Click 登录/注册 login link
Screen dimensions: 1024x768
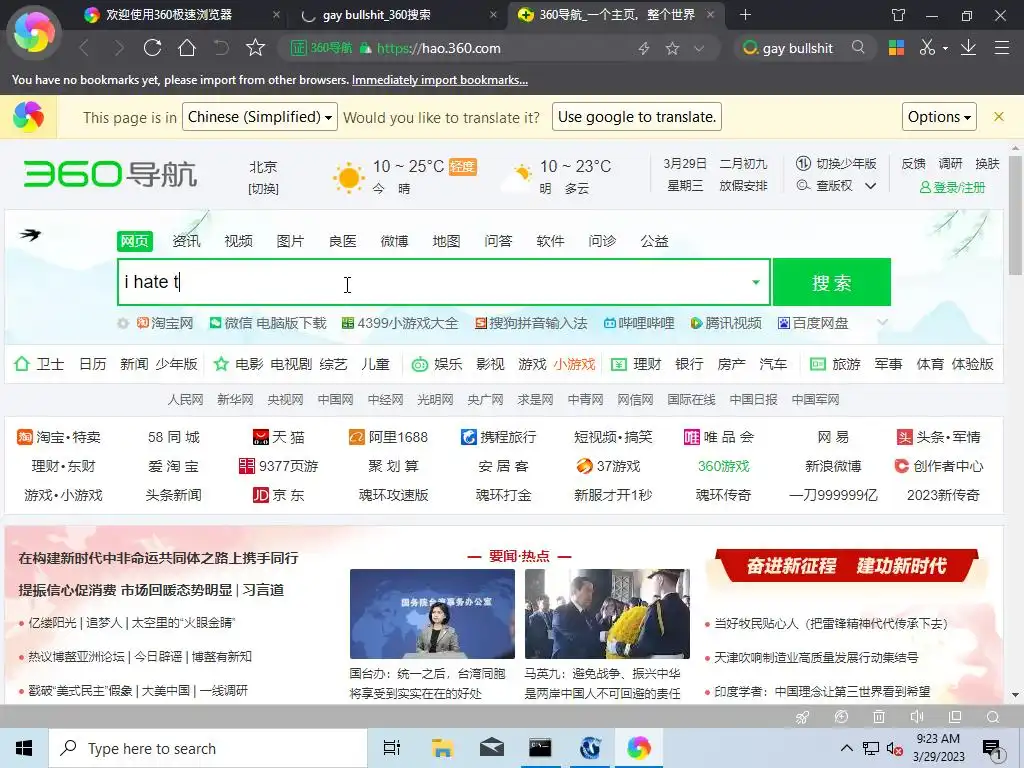(x=952, y=187)
